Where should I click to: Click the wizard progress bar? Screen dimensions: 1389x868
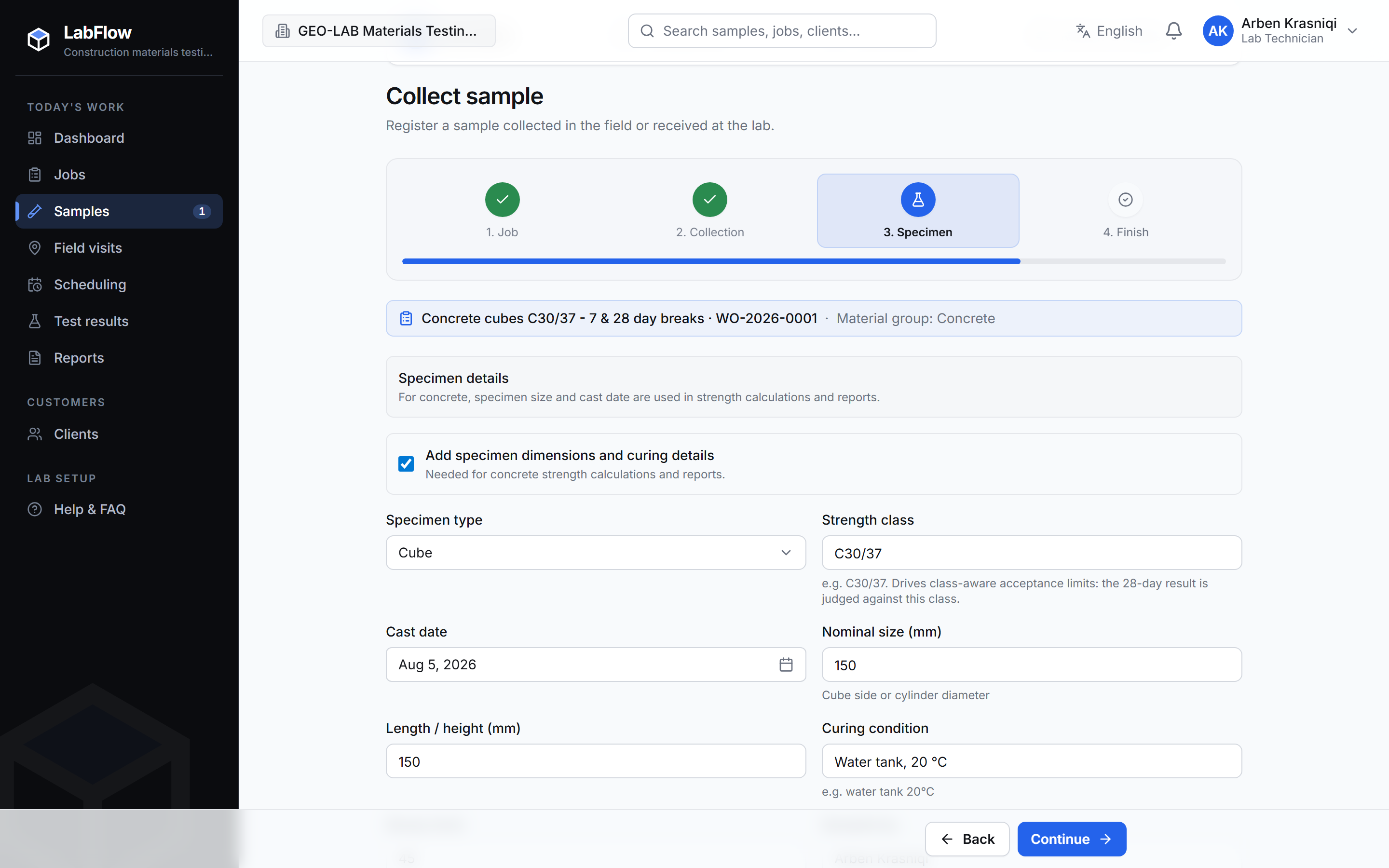(814, 261)
